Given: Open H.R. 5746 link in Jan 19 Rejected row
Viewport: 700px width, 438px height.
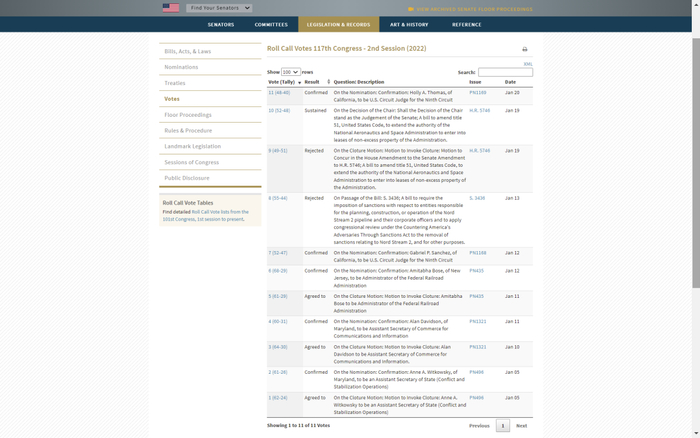Looking at the screenshot, I should [x=479, y=150].
